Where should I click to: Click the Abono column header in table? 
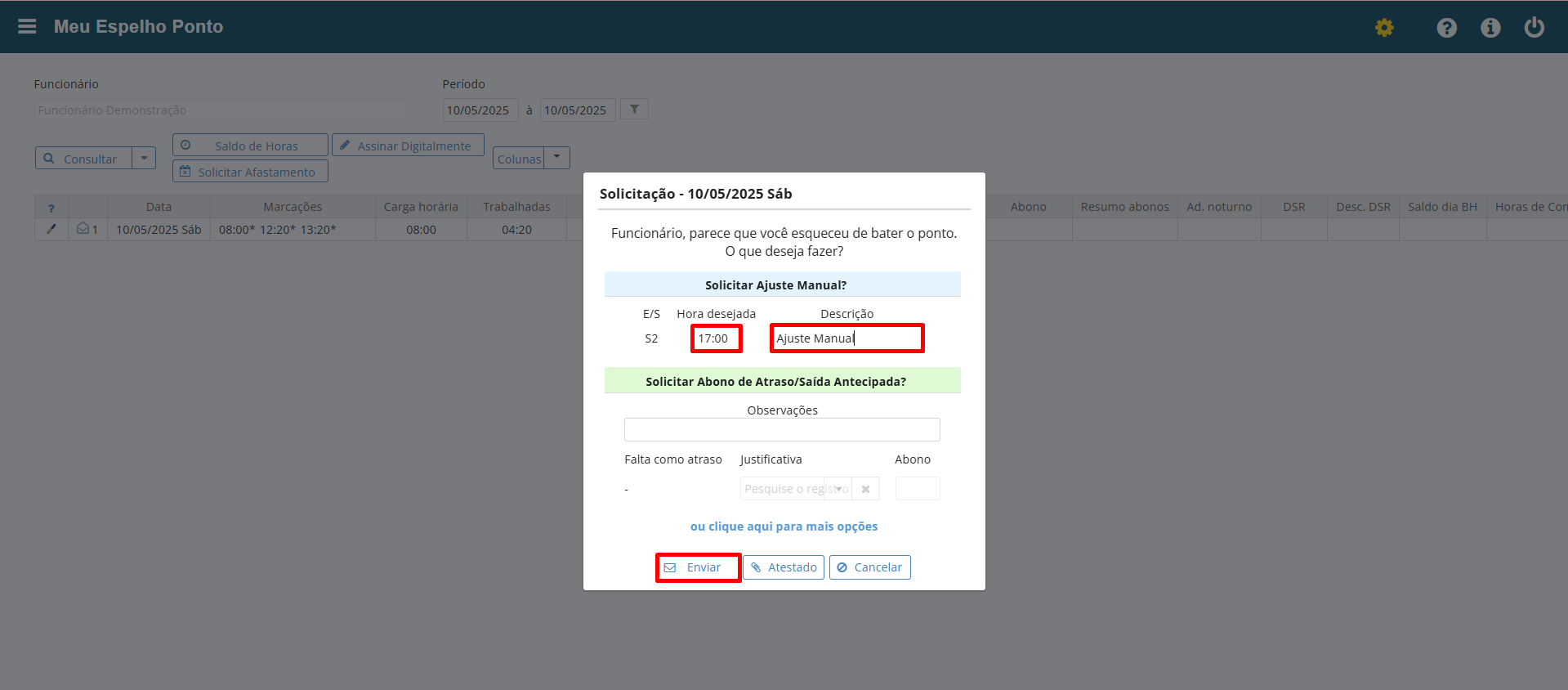pos(1028,207)
